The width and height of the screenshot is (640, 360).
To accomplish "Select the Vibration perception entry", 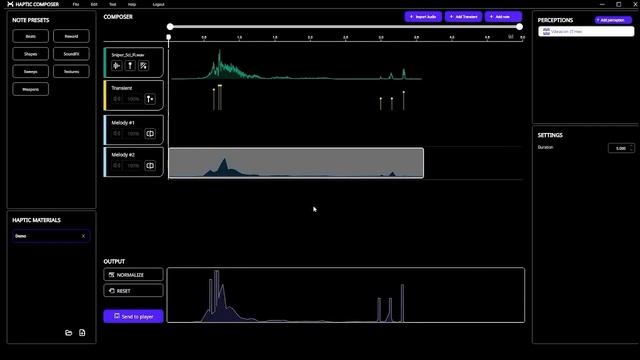I will pyautogui.click(x=586, y=31).
